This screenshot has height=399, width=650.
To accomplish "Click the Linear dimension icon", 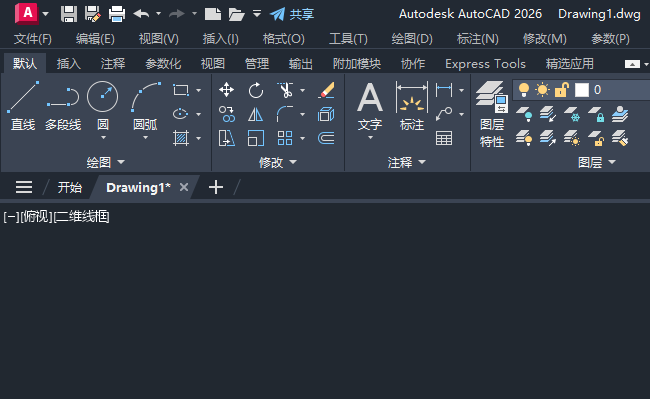I will (444, 90).
